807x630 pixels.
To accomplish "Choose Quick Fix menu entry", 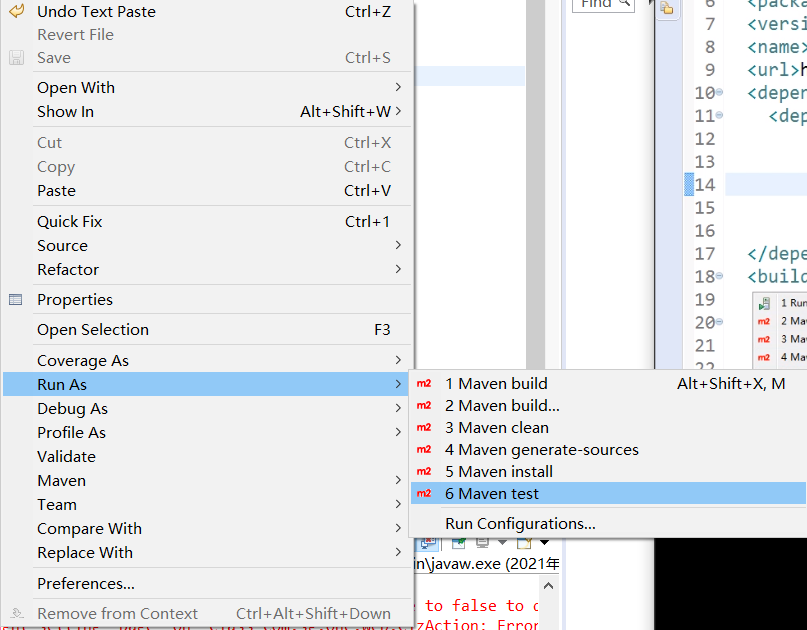I will tap(207, 221).
